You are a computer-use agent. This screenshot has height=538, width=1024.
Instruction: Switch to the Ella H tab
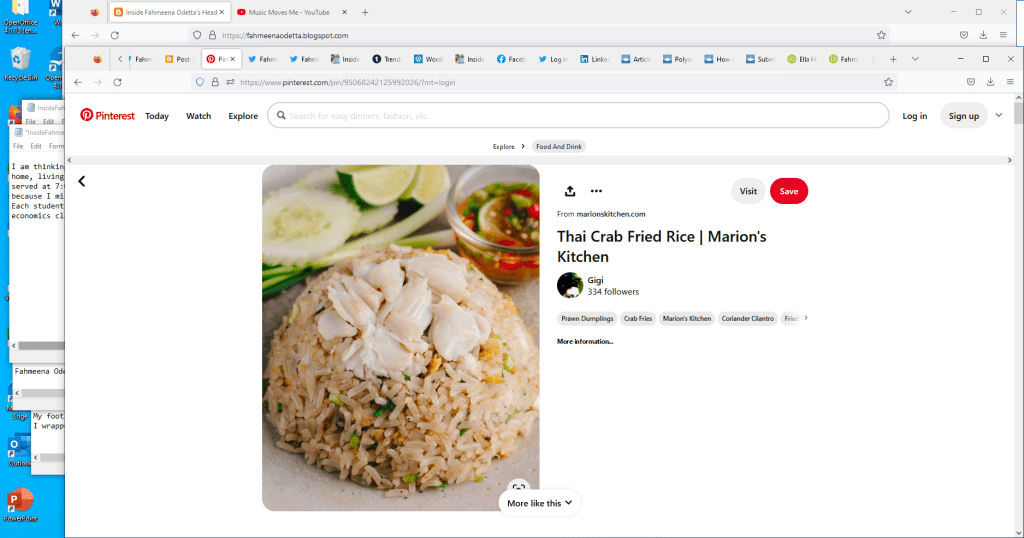coord(801,59)
